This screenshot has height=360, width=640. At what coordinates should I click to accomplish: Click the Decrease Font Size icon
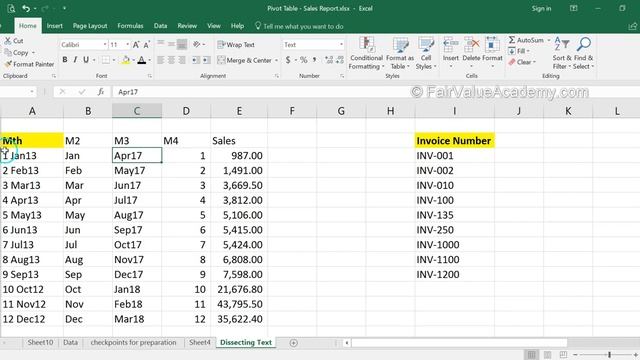147,44
